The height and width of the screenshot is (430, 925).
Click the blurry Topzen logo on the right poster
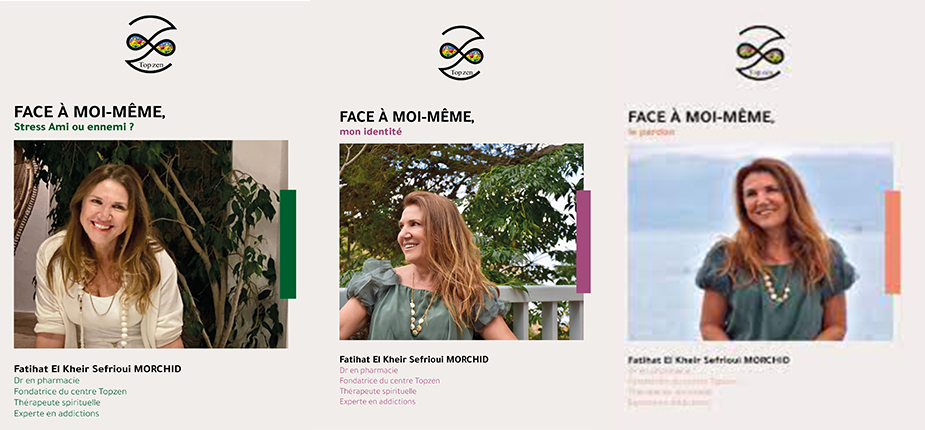(x=760, y=52)
